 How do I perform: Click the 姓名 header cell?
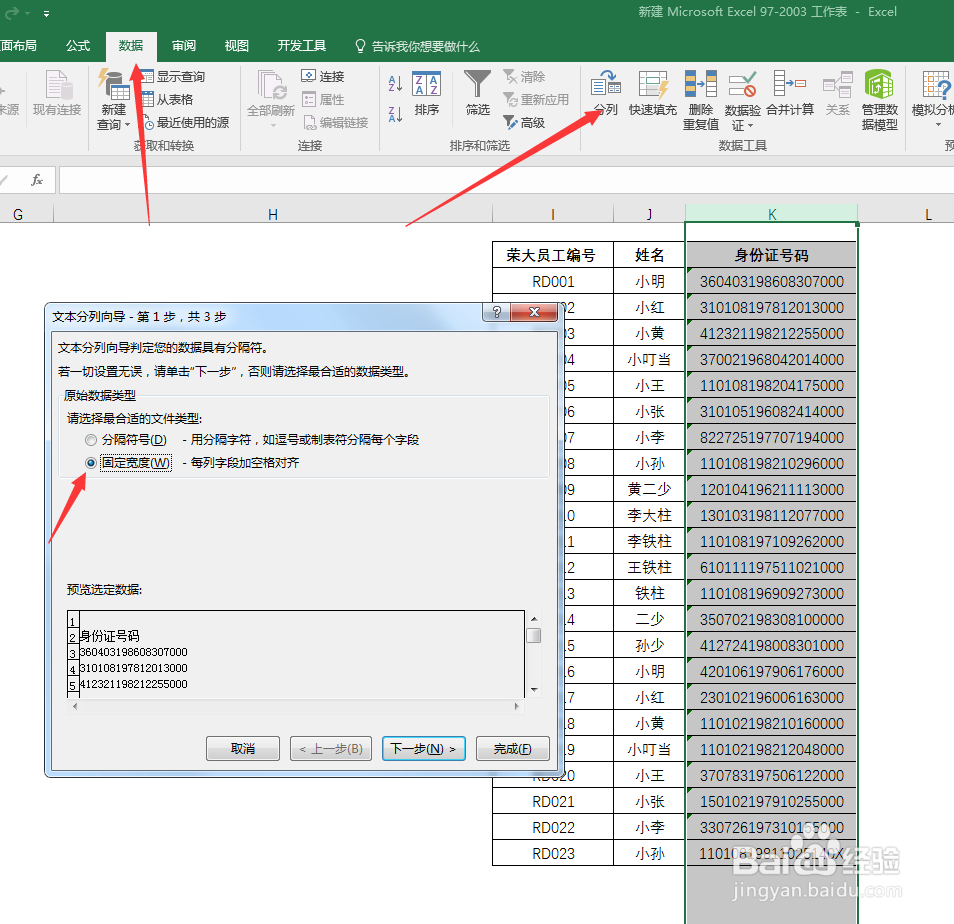(x=649, y=255)
